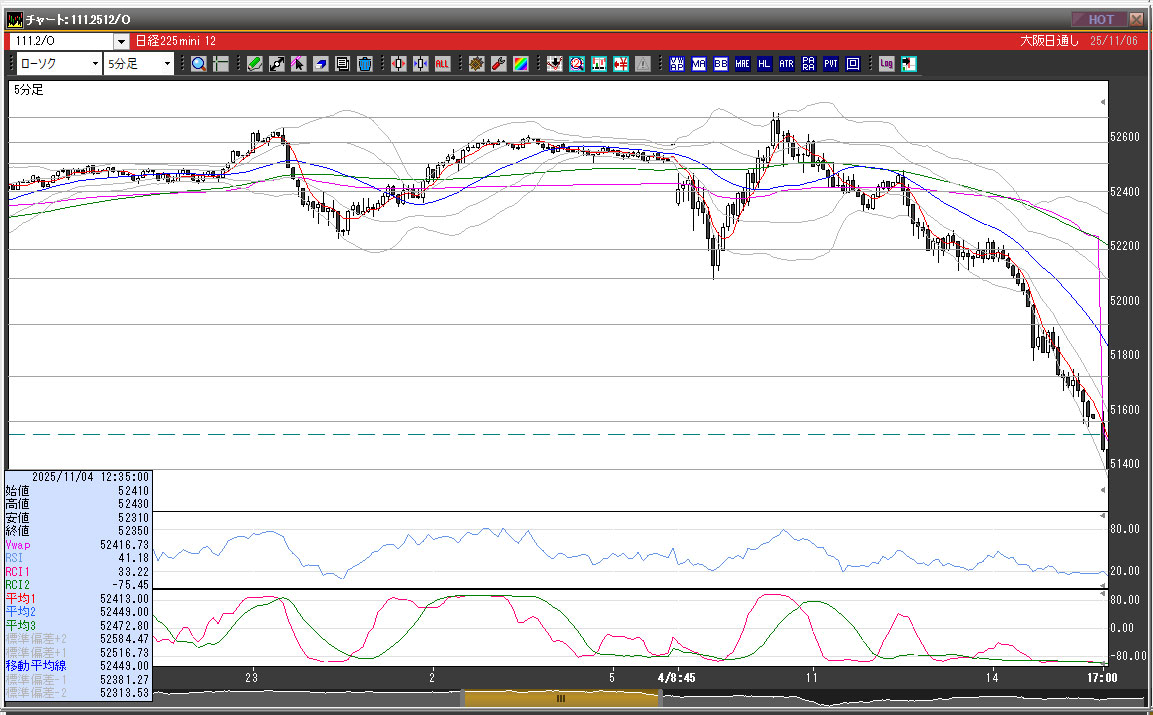The height and width of the screenshot is (715, 1153).
Task: Open the rainbow color settings icon
Action: point(520,64)
